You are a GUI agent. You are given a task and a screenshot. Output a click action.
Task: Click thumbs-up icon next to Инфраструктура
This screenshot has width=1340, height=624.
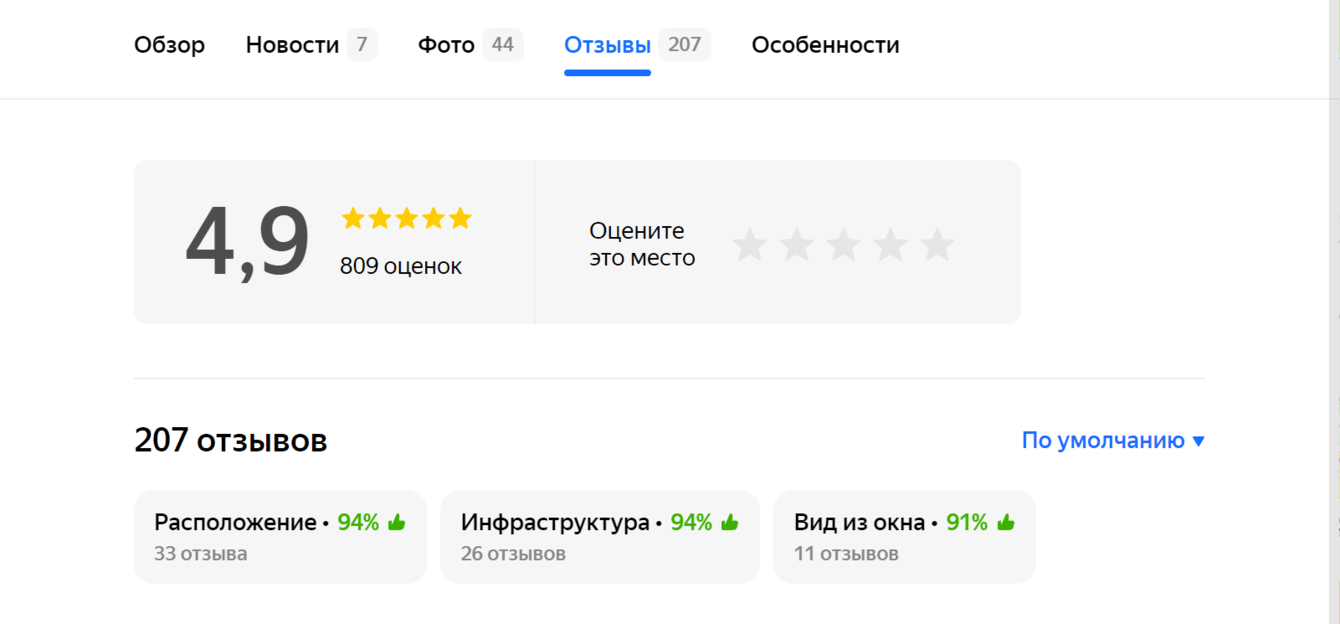[729, 522]
